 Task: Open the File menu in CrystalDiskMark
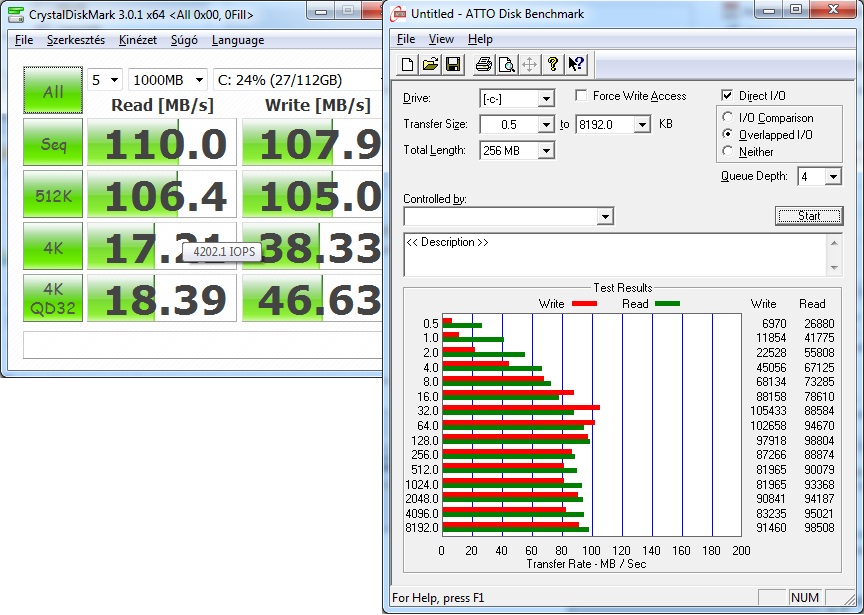[x=24, y=40]
